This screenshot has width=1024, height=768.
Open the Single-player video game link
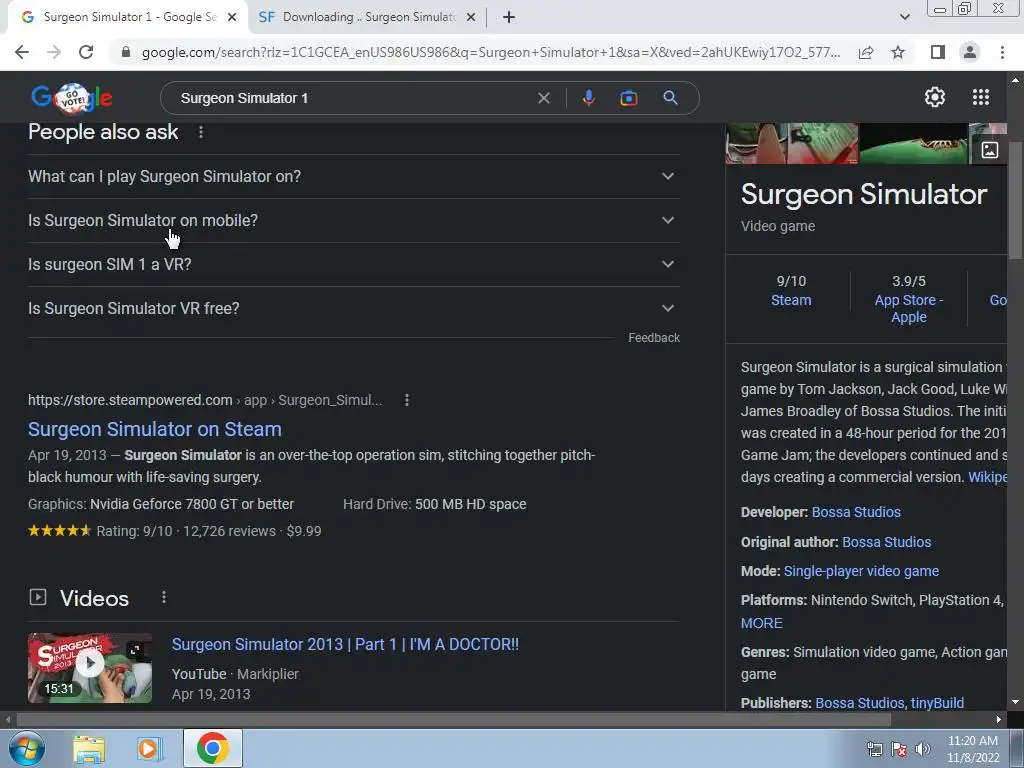861,571
